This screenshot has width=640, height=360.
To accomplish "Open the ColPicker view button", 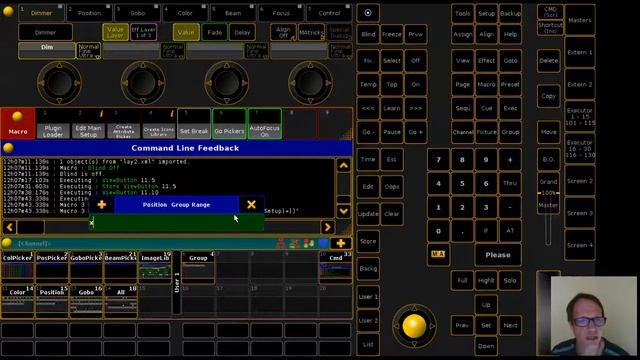I will click(18, 267).
